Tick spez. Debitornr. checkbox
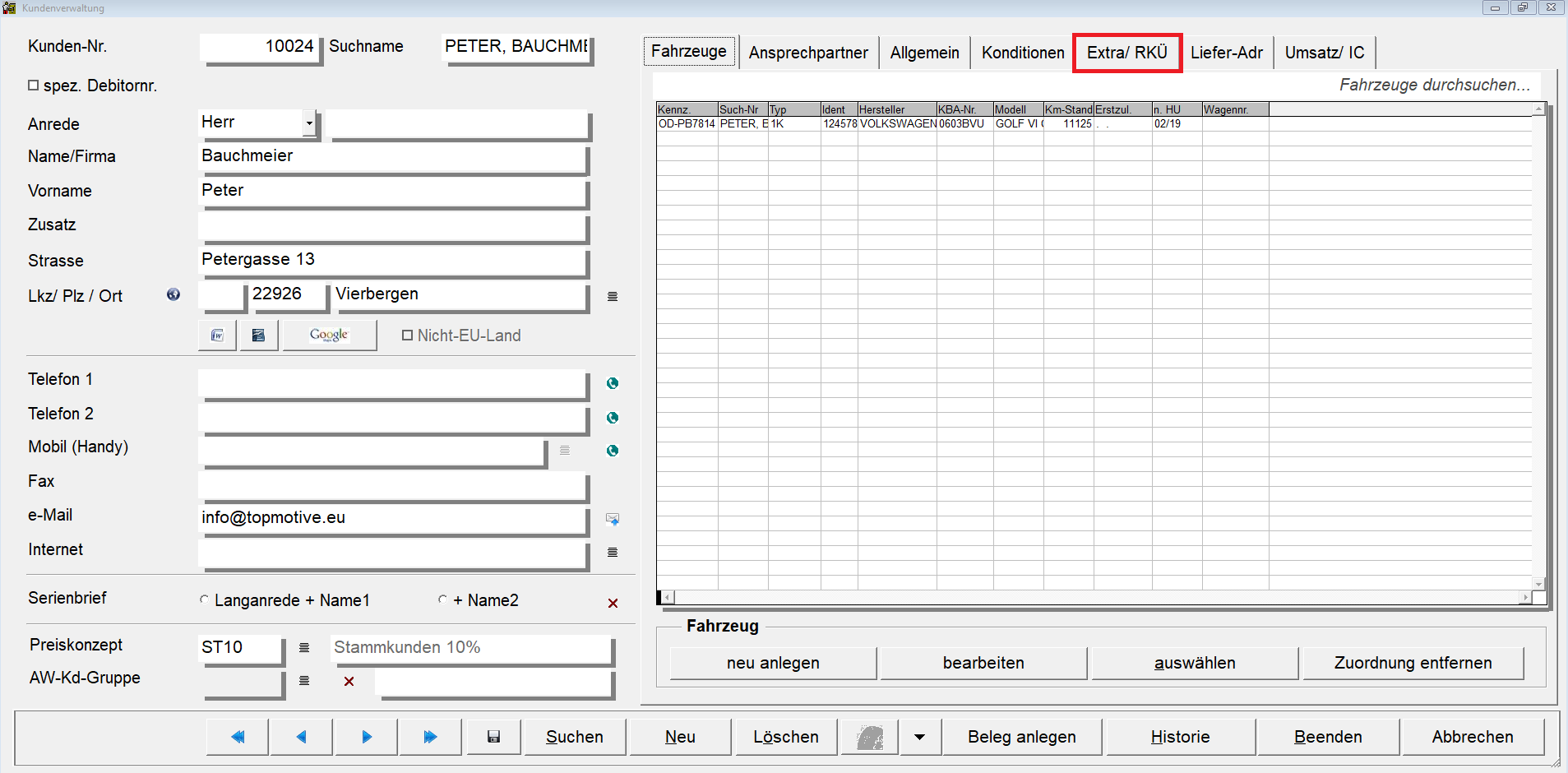This screenshot has width=1568, height=773. tap(34, 85)
